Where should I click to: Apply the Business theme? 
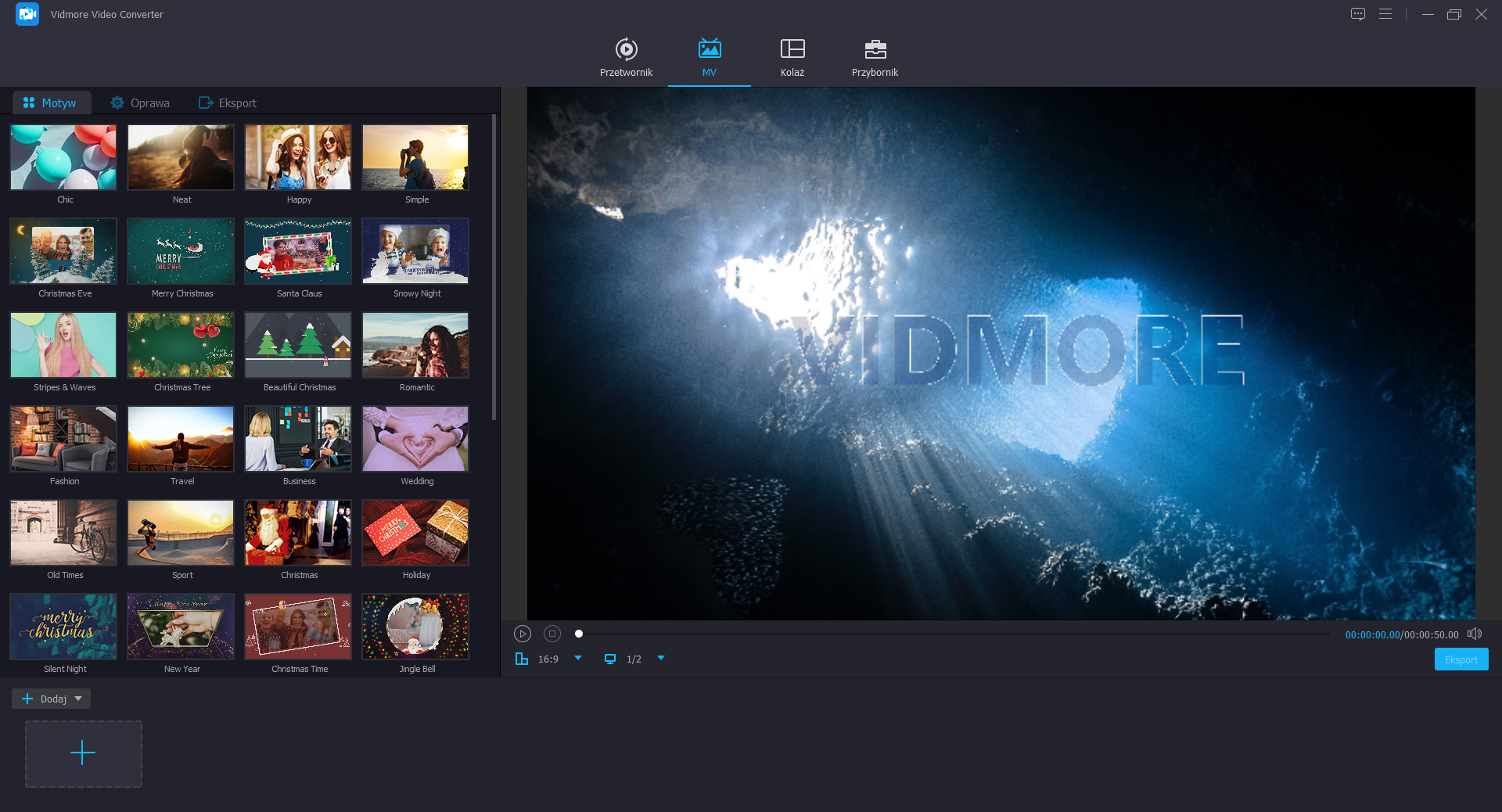point(298,439)
